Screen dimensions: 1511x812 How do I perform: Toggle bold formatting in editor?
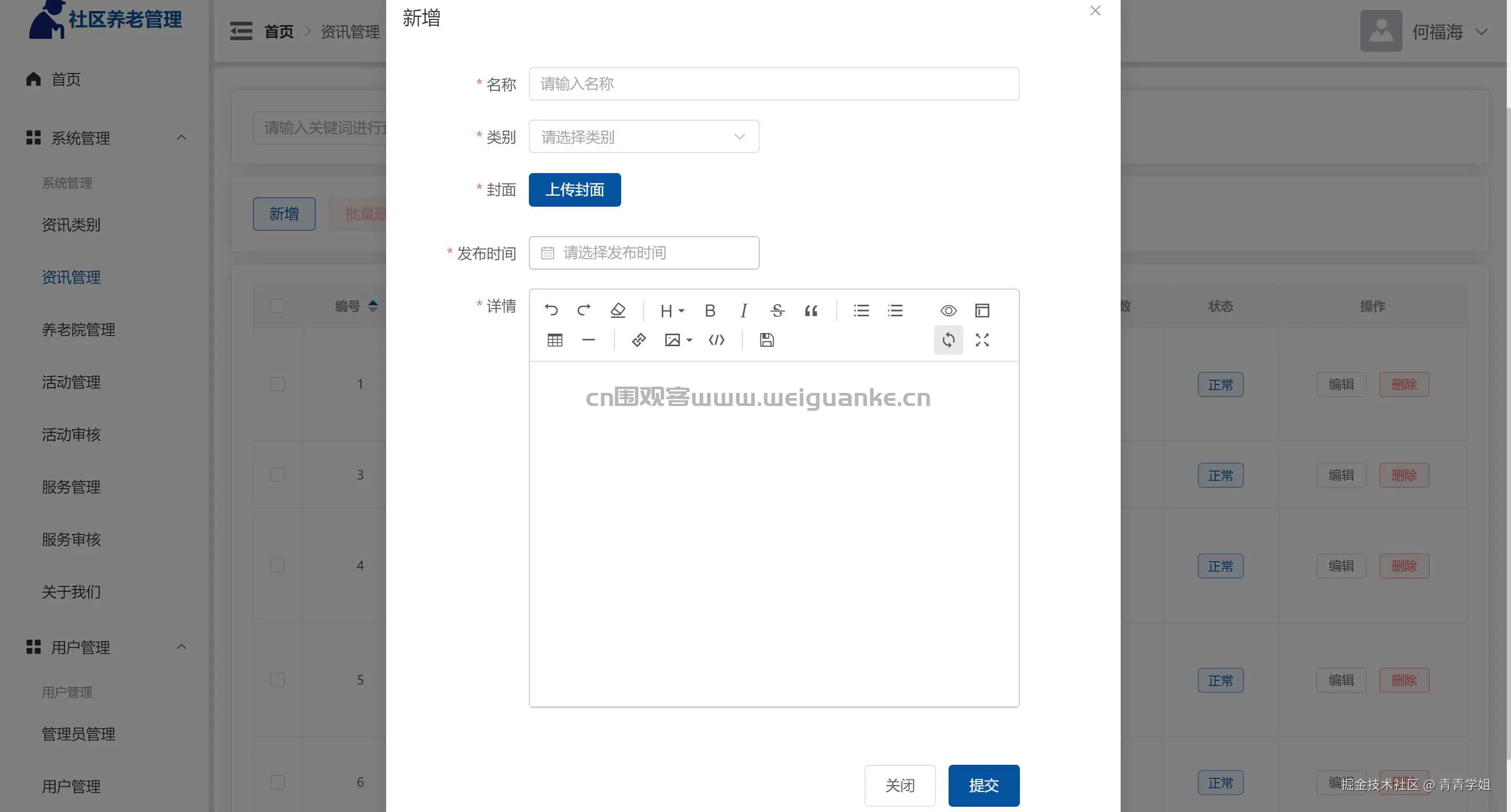[710, 310]
